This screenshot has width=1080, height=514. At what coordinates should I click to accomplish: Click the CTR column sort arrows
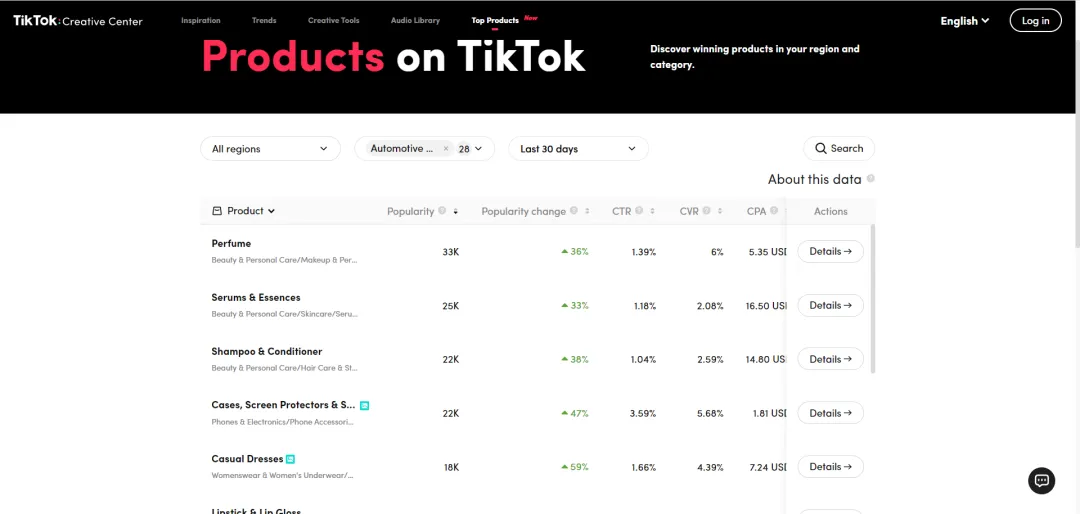[652, 212]
